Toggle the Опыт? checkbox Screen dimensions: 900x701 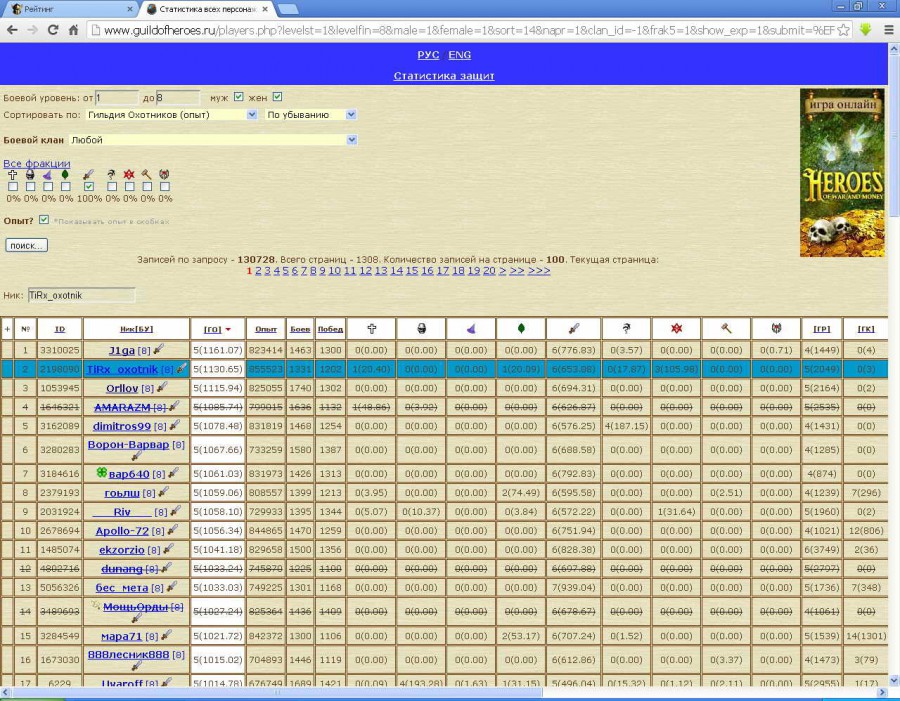point(44,220)
